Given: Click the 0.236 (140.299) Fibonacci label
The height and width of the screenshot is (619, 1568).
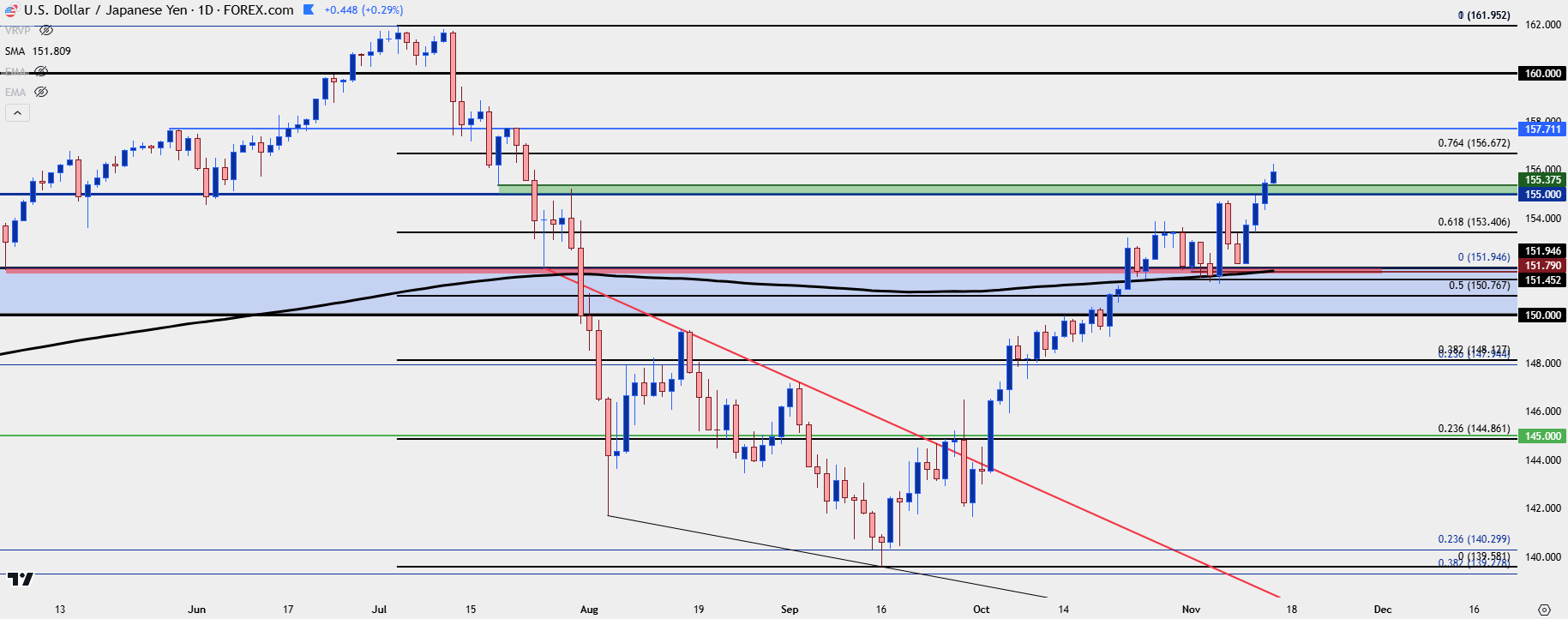Looking at the screenshot, I should (1474, 539).
